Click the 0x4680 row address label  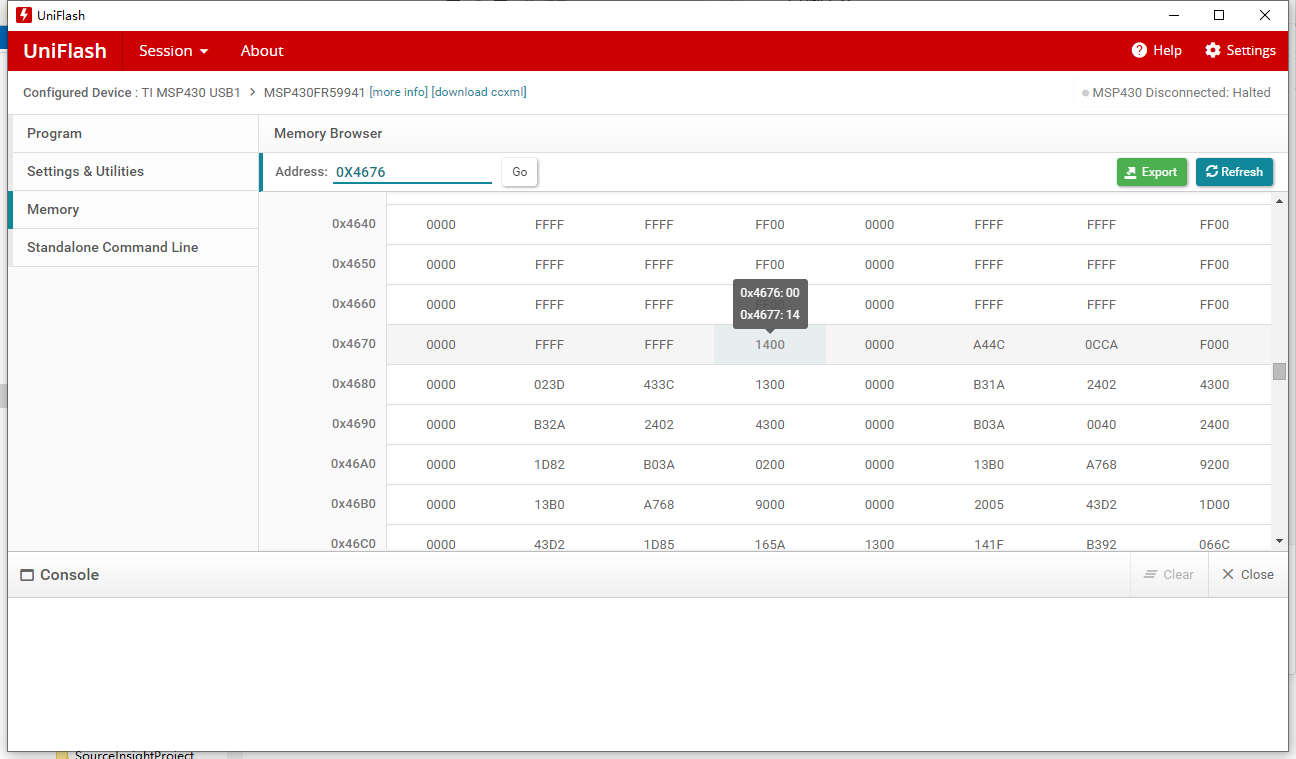pyautogui.click(x=354, y=384)
